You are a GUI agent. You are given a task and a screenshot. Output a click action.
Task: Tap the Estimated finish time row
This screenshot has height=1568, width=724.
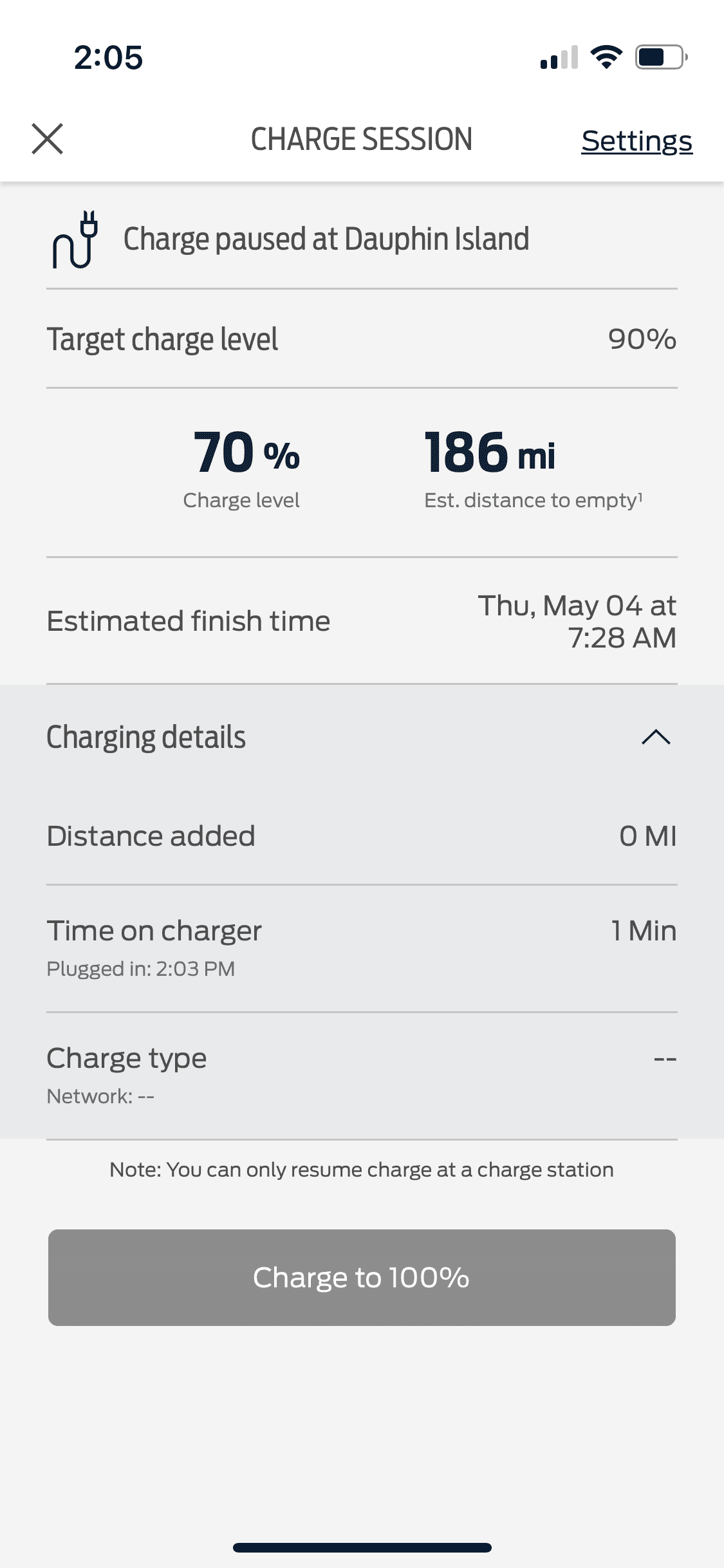click(x=362, y=621)
